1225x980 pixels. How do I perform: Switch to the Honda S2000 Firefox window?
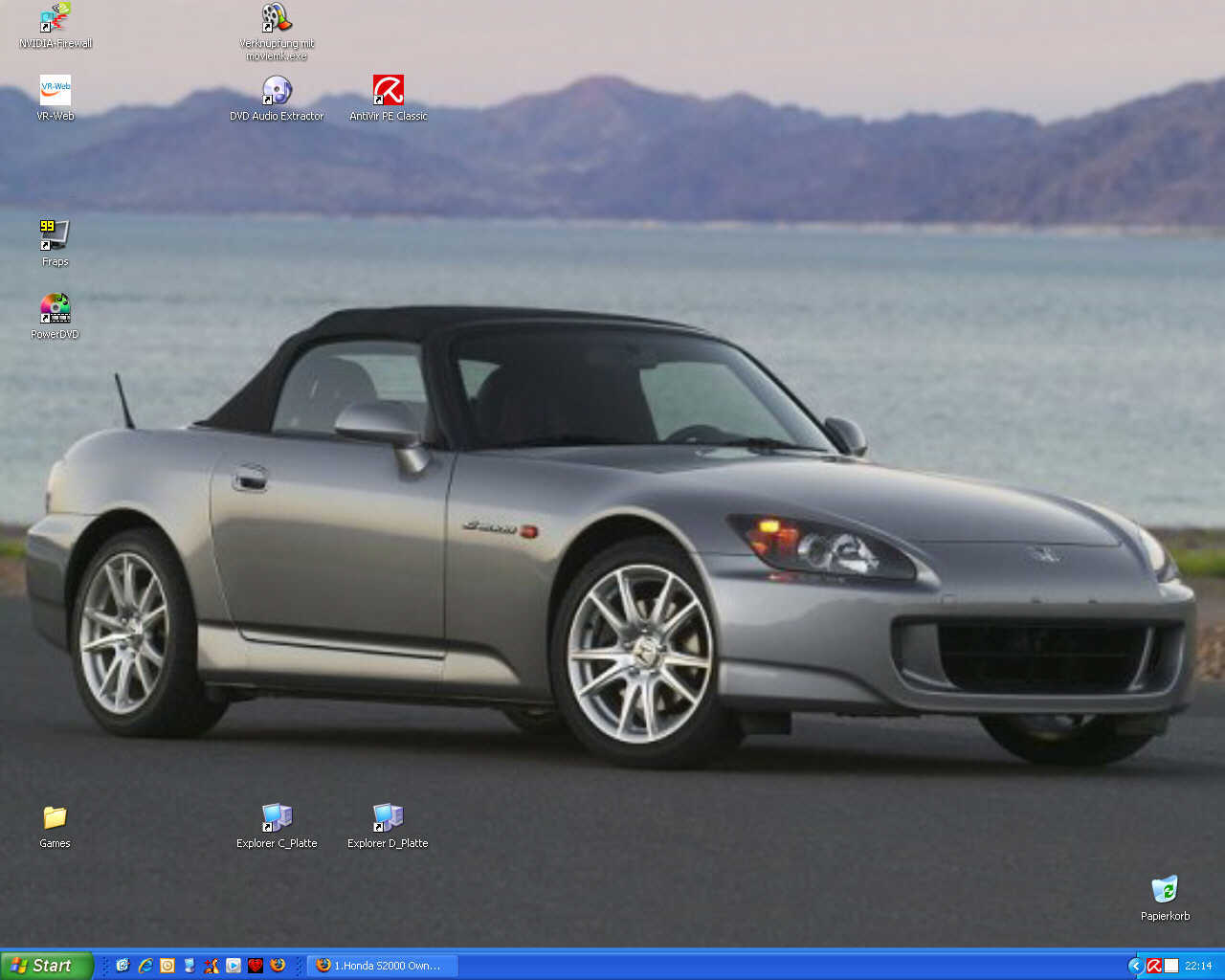pos(381,966)
